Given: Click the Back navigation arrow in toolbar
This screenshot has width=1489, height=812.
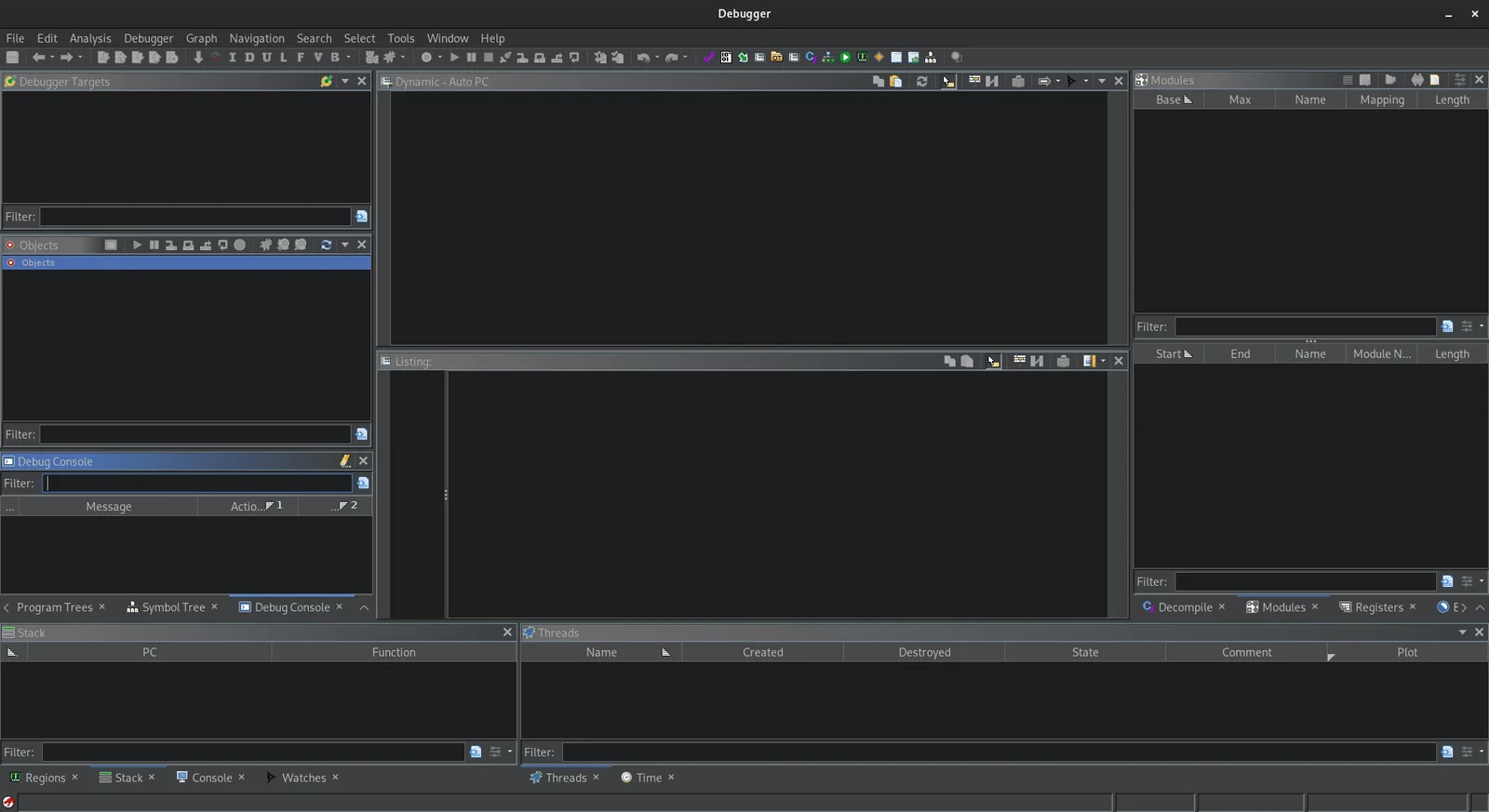Looking at the screenshot, I should (38, 57).
